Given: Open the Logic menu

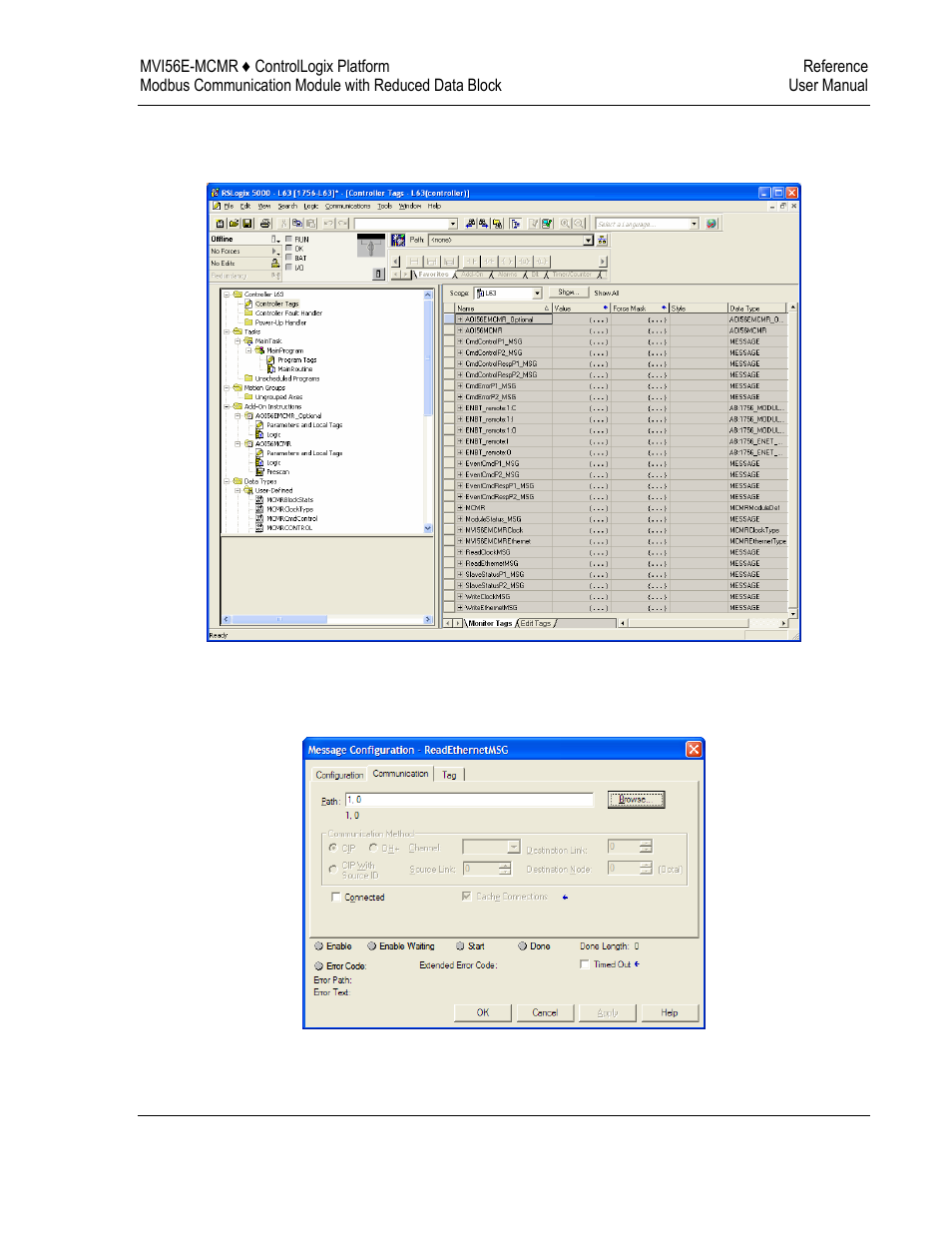Looking at the screenshot, I should [x=311, y=206].
